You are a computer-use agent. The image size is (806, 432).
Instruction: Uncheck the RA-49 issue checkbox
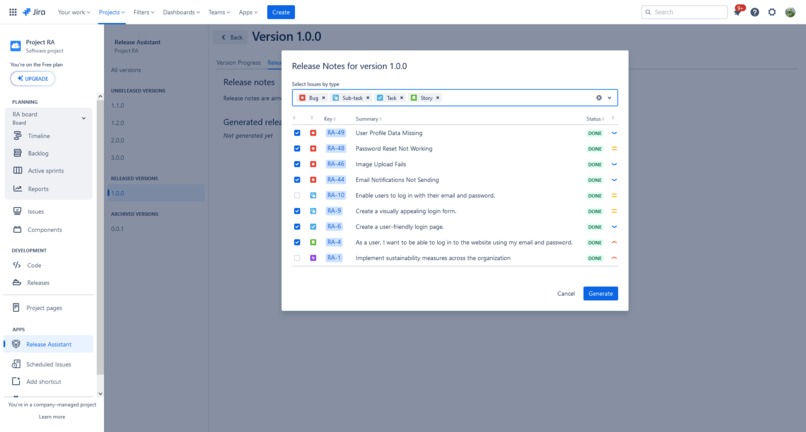point(297,133)
